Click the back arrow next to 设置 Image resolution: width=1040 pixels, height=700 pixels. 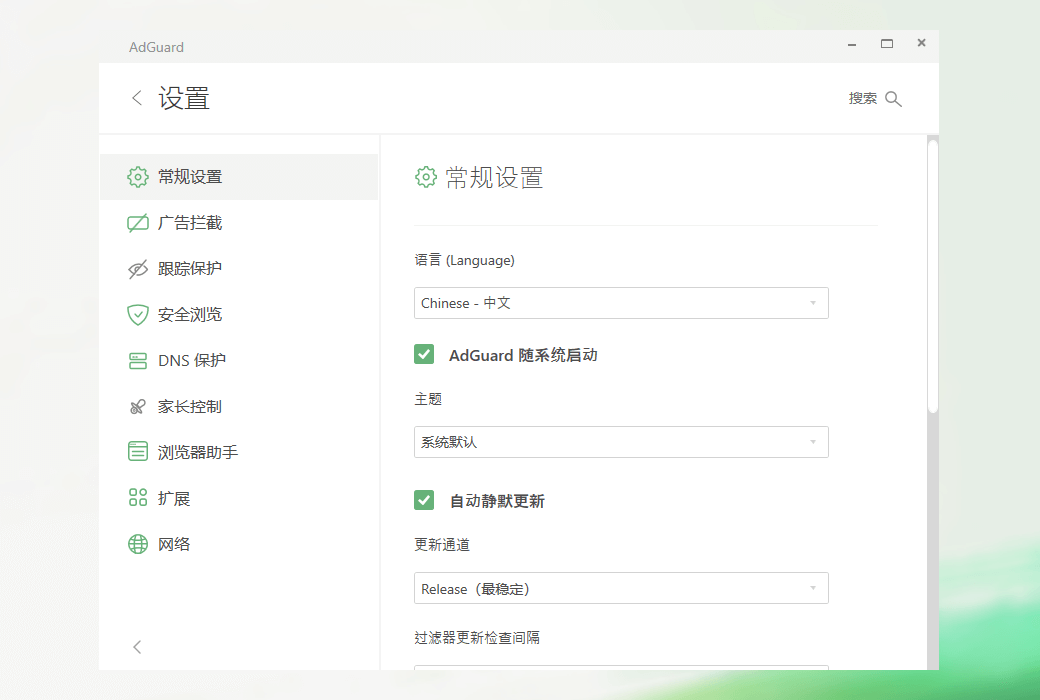point(137,98)
